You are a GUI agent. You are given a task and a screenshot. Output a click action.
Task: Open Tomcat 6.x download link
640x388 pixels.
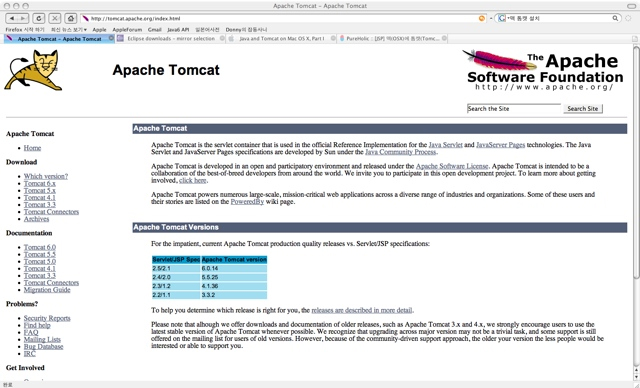(40, 183)
